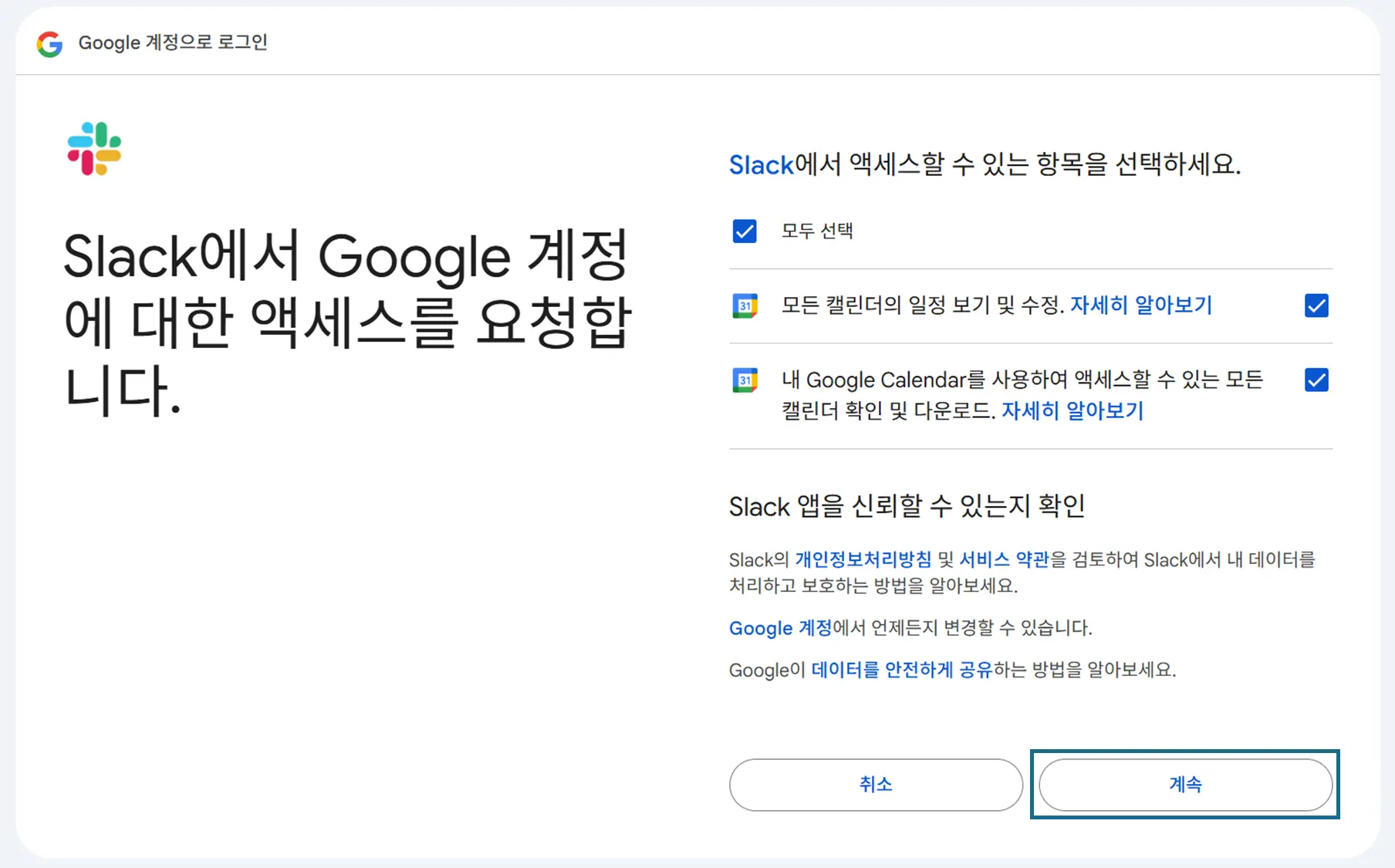This screenshot has width=1395, height=868.
Task: Click the 모두 선택 label text
Action: point(816,231)
